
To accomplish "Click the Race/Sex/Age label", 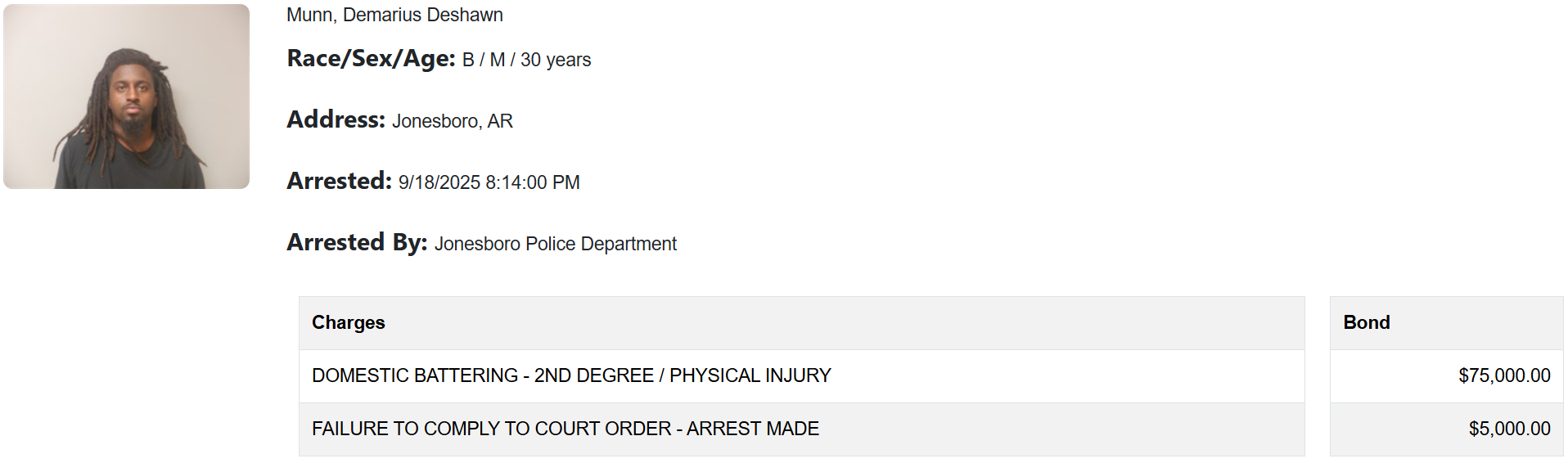I will [371, 59].
